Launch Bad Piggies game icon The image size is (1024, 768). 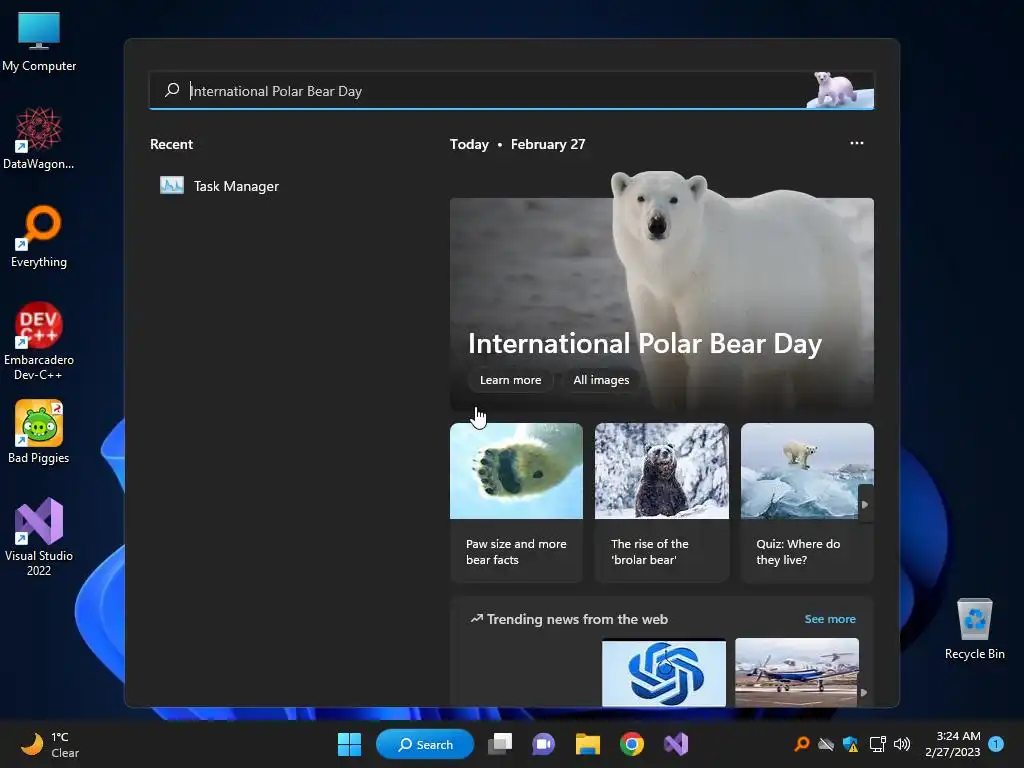(x=39, y=432)
